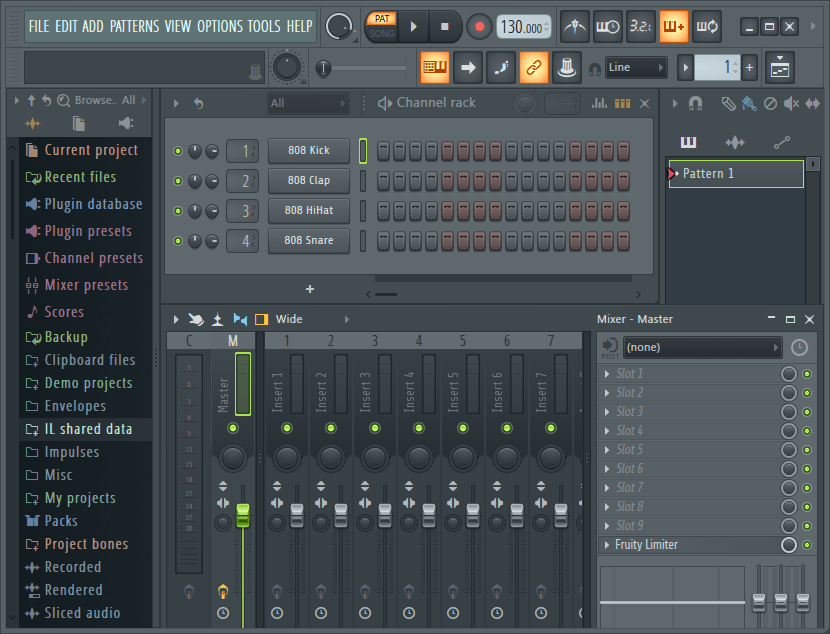The height and width of the screenshot is (634, 830).
Task: Click the metronome icon in top toolbar
Action: pyautogui.click(x=574, y=26)
